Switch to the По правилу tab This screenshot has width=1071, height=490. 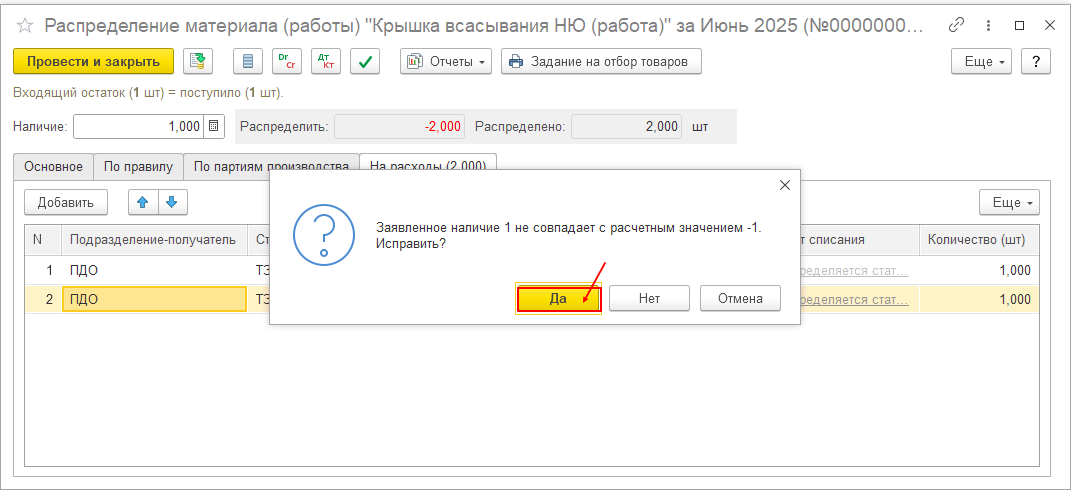(x=139, y=167)
